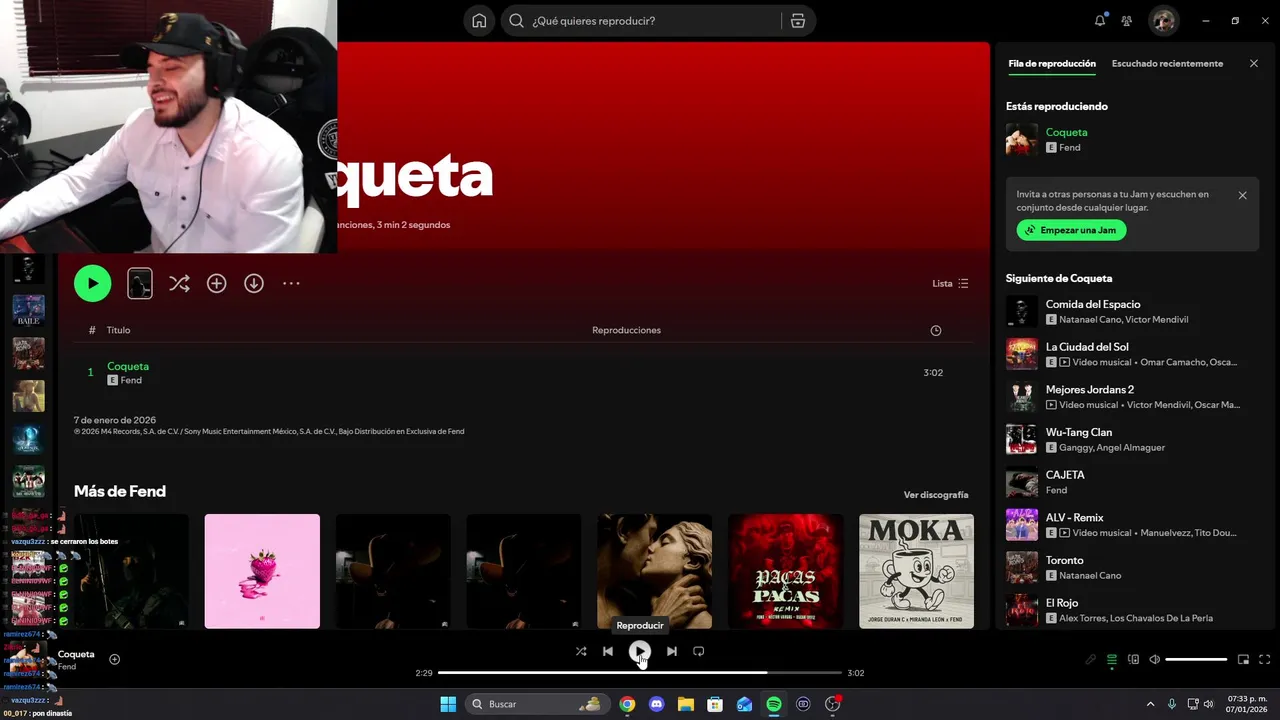Add Coqueta to liked songs plus icon
1280x720 pixels.
[115, 659]
